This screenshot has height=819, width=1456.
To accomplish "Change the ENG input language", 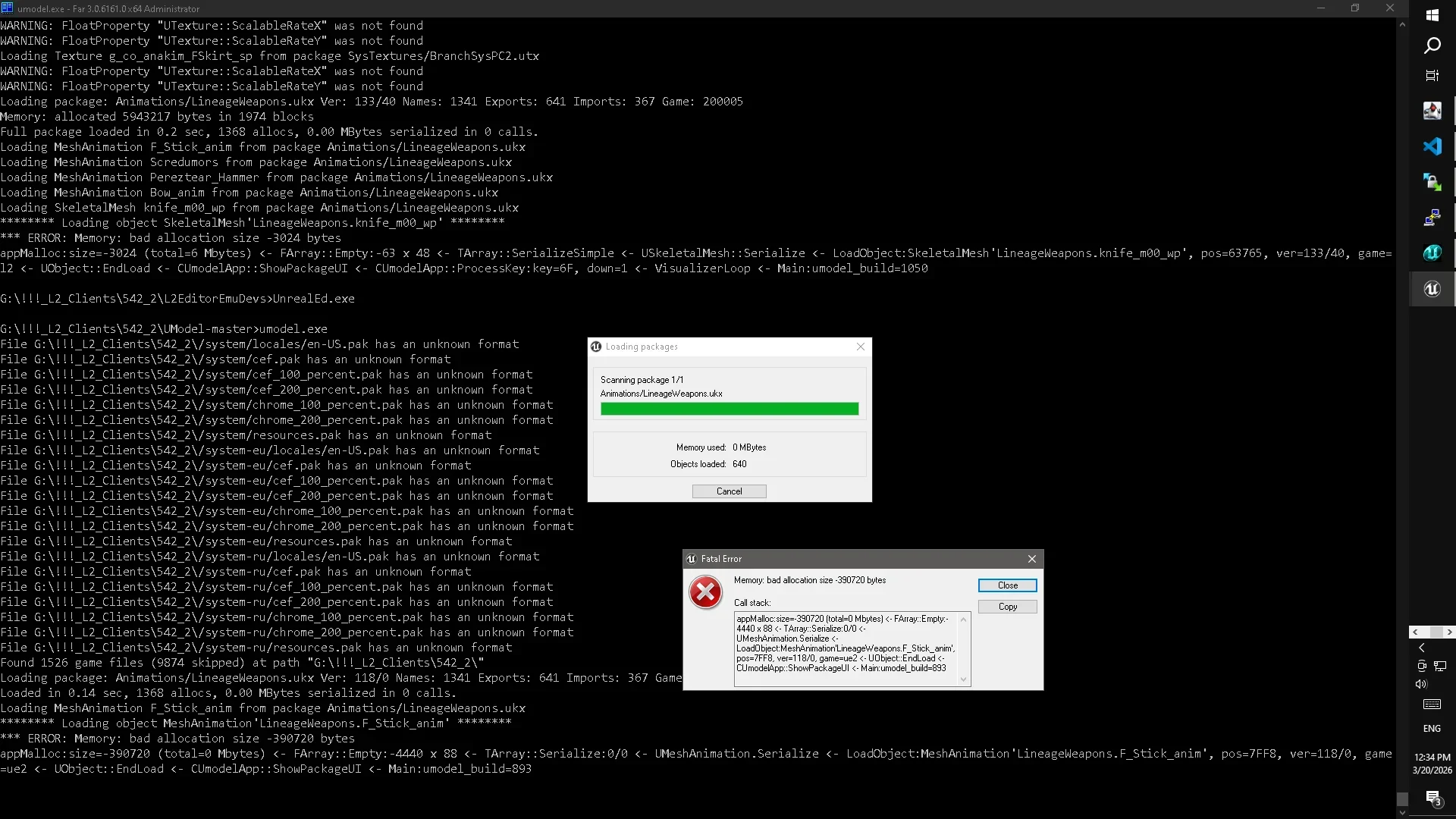I will click(1432, 729).
